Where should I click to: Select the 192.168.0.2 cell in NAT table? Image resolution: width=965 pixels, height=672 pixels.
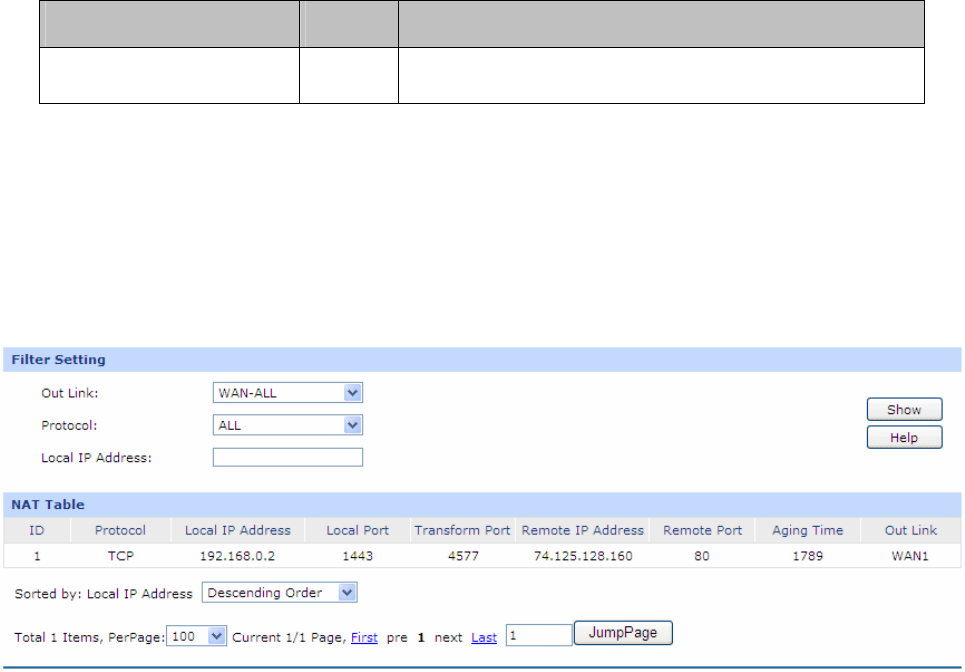237,556
